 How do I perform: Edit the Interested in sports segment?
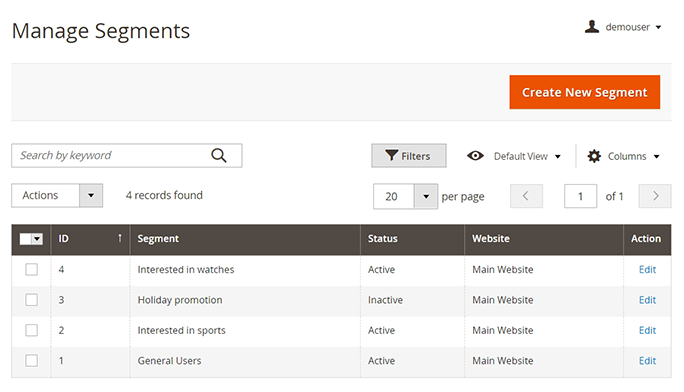tap(647, 330)
